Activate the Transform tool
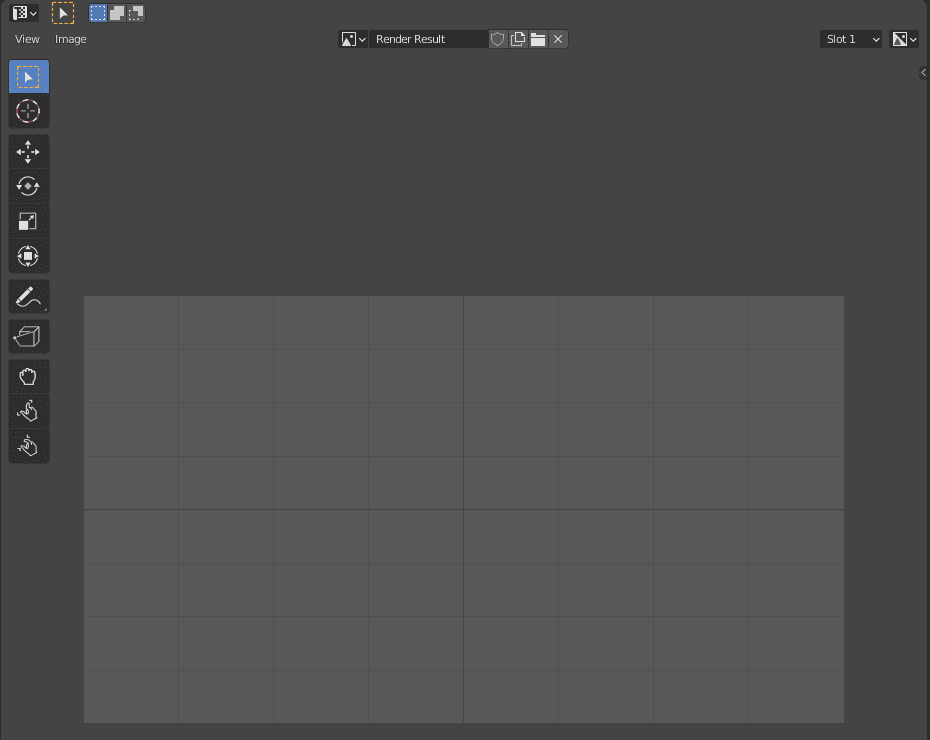The width and height of the screenshot is (930, 740). point(28,255)
